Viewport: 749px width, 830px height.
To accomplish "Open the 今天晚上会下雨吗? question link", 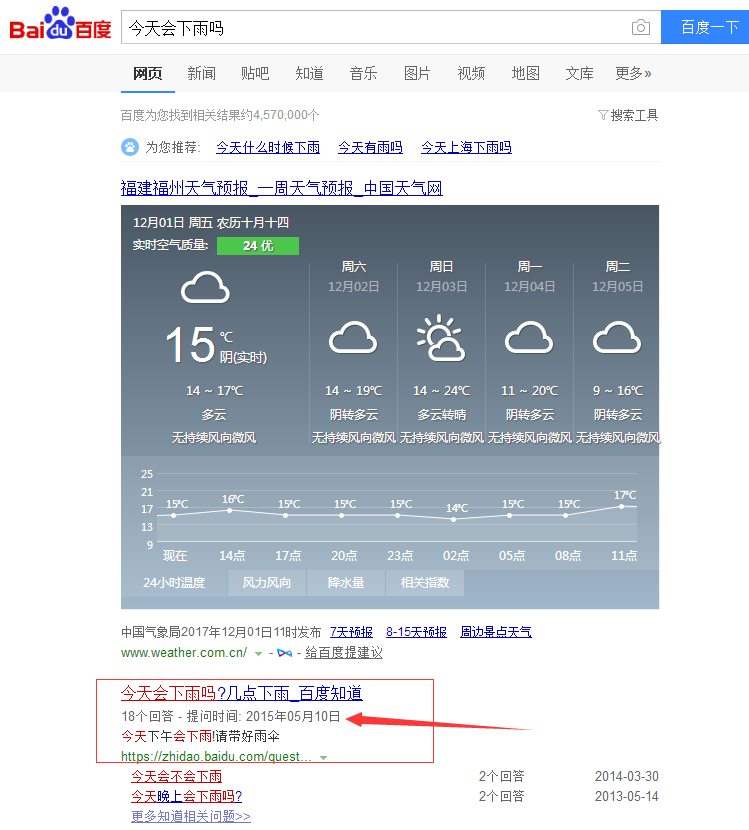I will (x=186, y=796).
